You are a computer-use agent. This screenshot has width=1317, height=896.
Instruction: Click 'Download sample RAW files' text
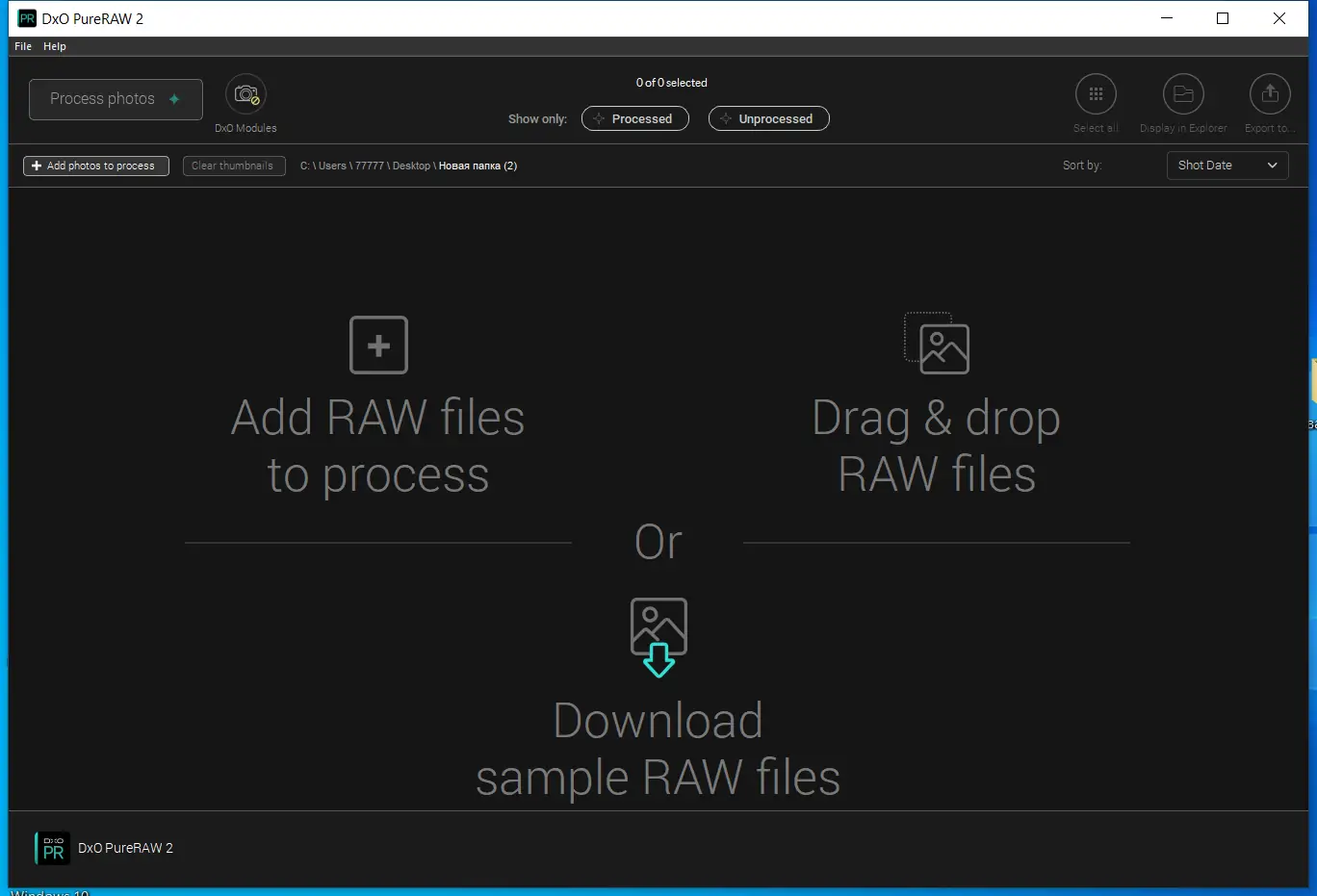(658, 749)
